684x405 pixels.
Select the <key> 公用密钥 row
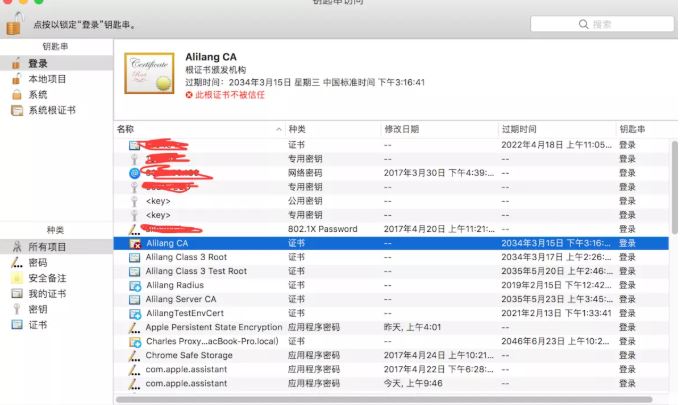[391, 201]
